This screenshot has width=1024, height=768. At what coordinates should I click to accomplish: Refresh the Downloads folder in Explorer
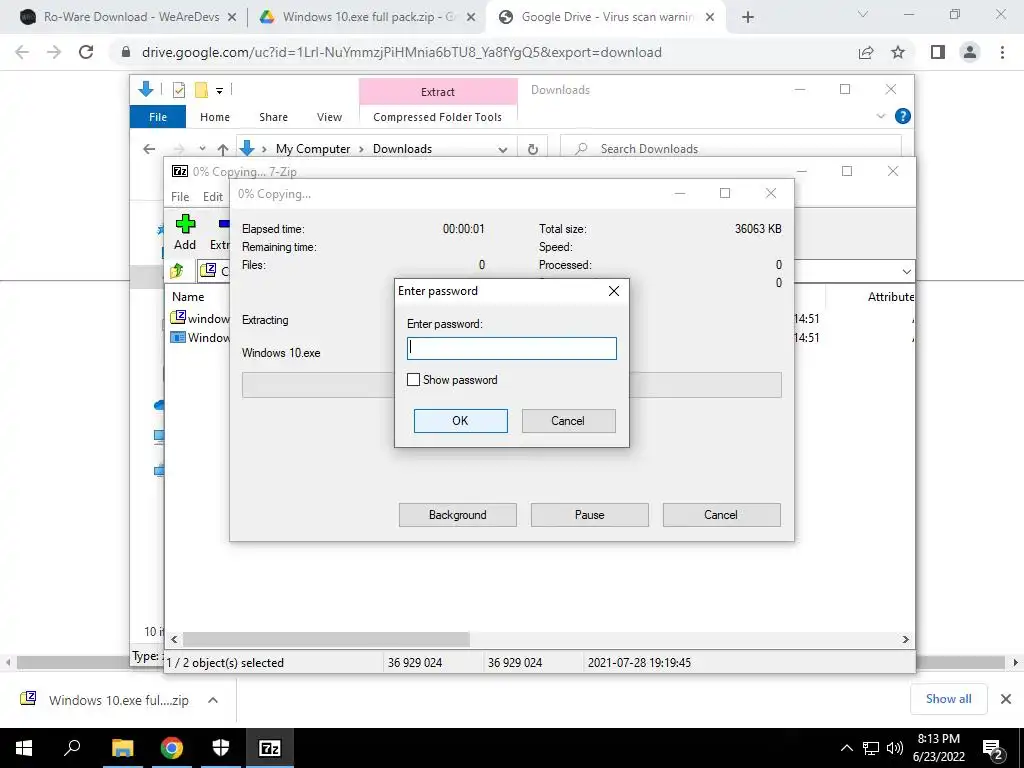coord(532,149)
